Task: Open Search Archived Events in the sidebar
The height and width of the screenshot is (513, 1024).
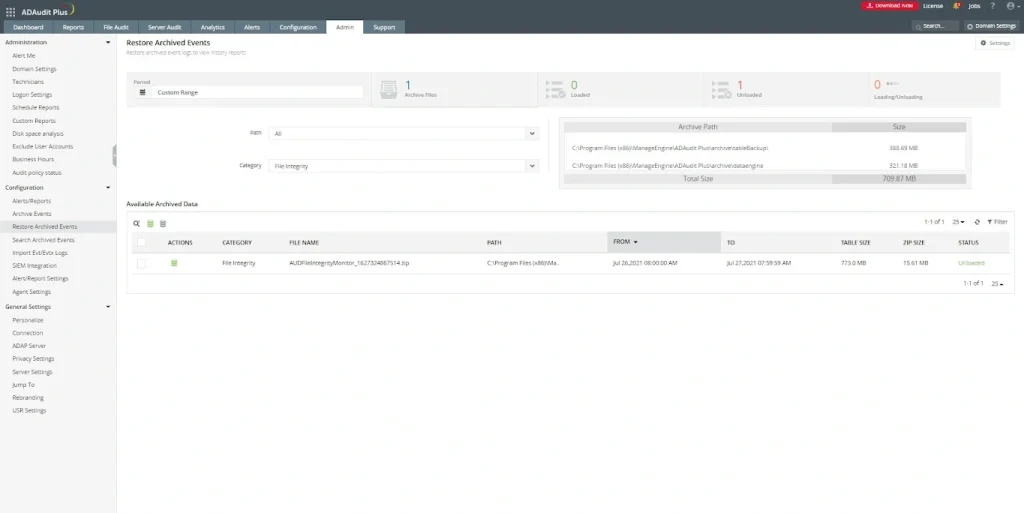Action: (43, 240)
